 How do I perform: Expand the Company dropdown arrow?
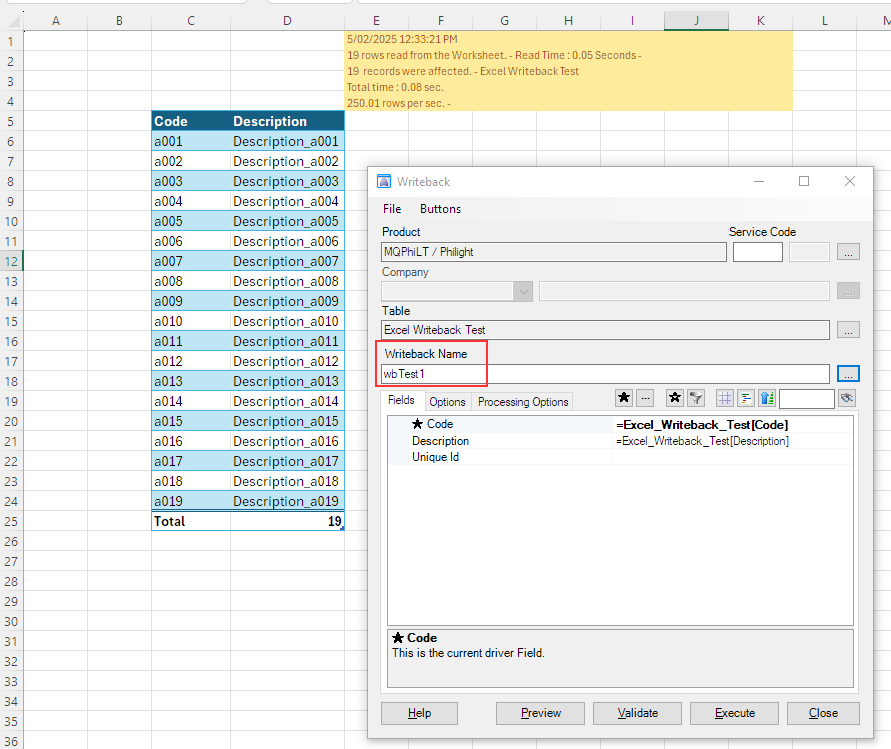[x=523, y=291]
